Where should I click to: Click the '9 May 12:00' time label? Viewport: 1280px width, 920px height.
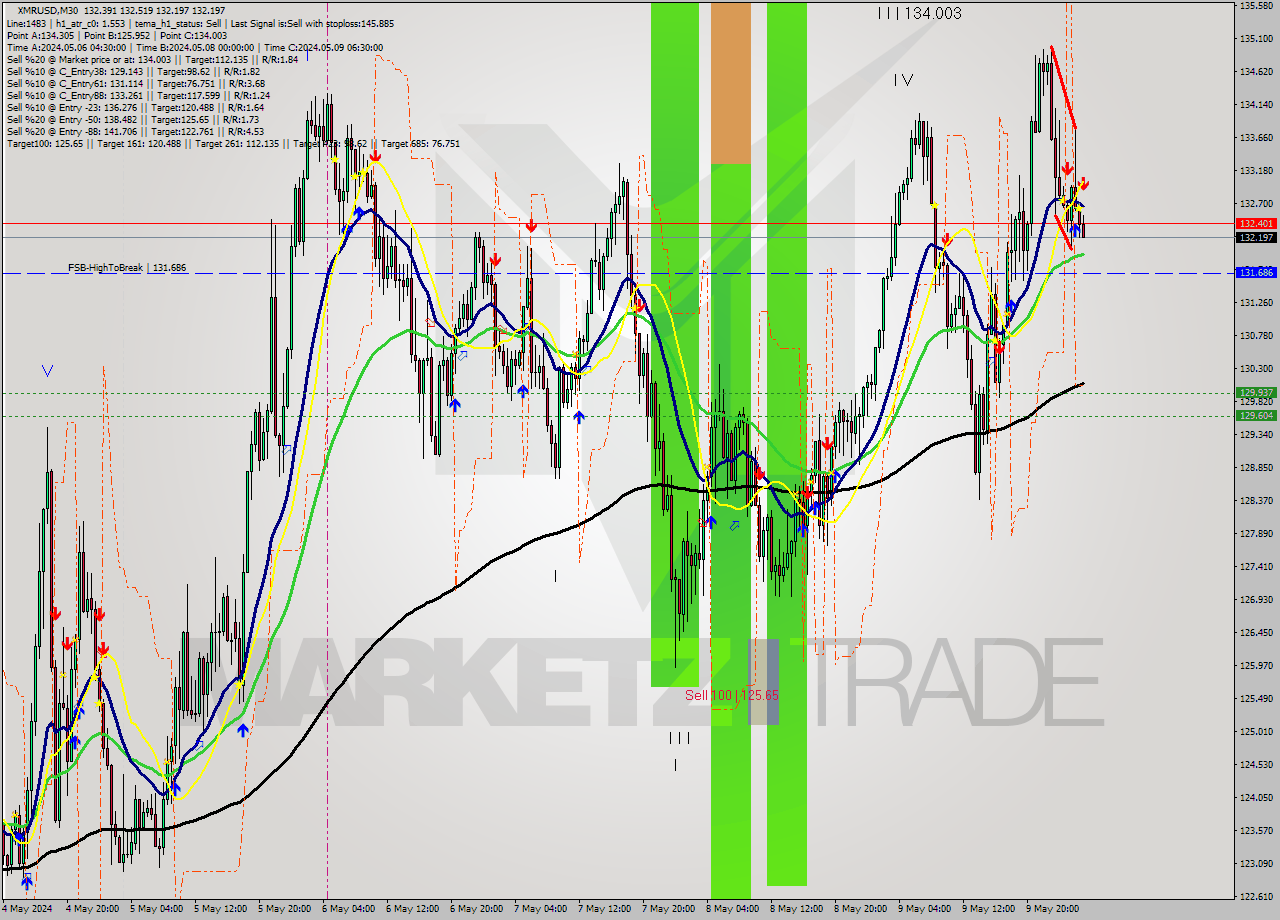[987, 909]
